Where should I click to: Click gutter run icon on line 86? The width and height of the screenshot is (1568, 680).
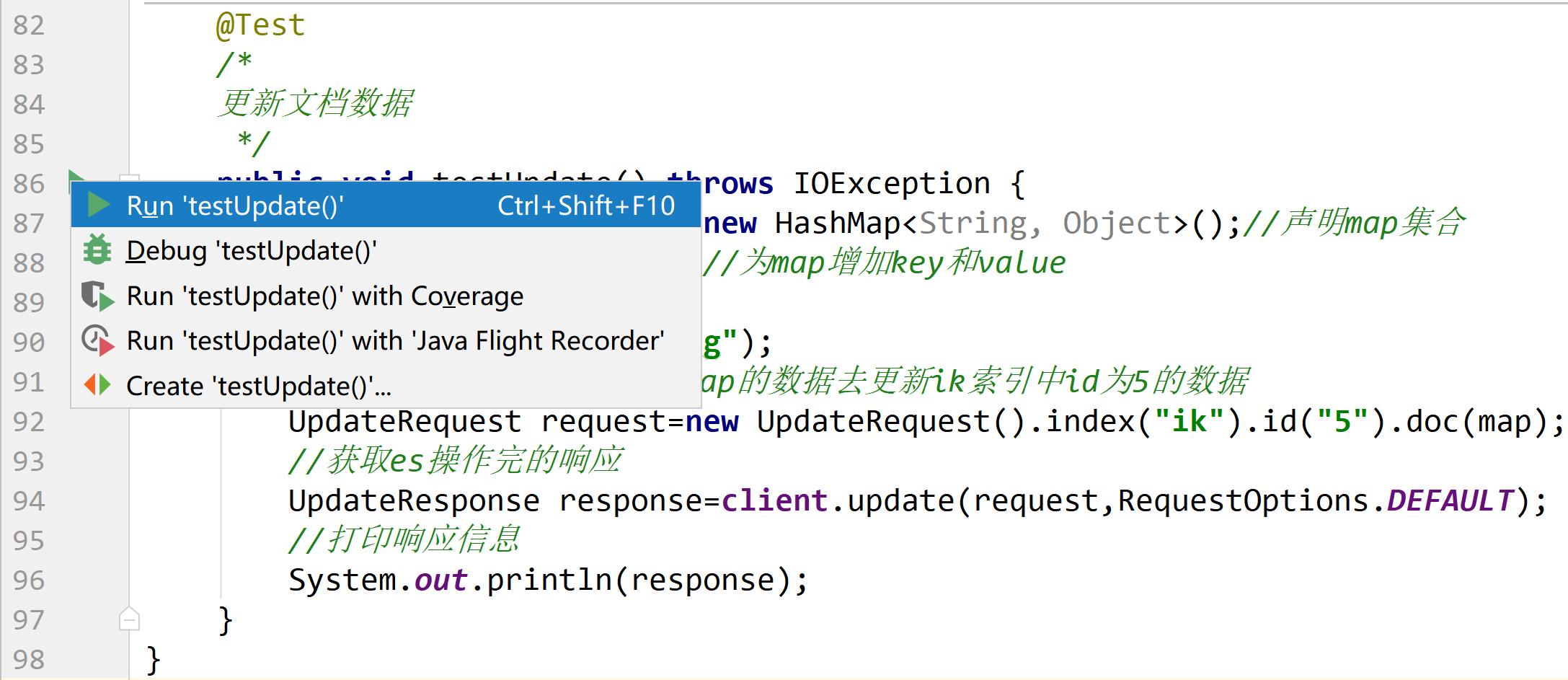tap(75, 177)
